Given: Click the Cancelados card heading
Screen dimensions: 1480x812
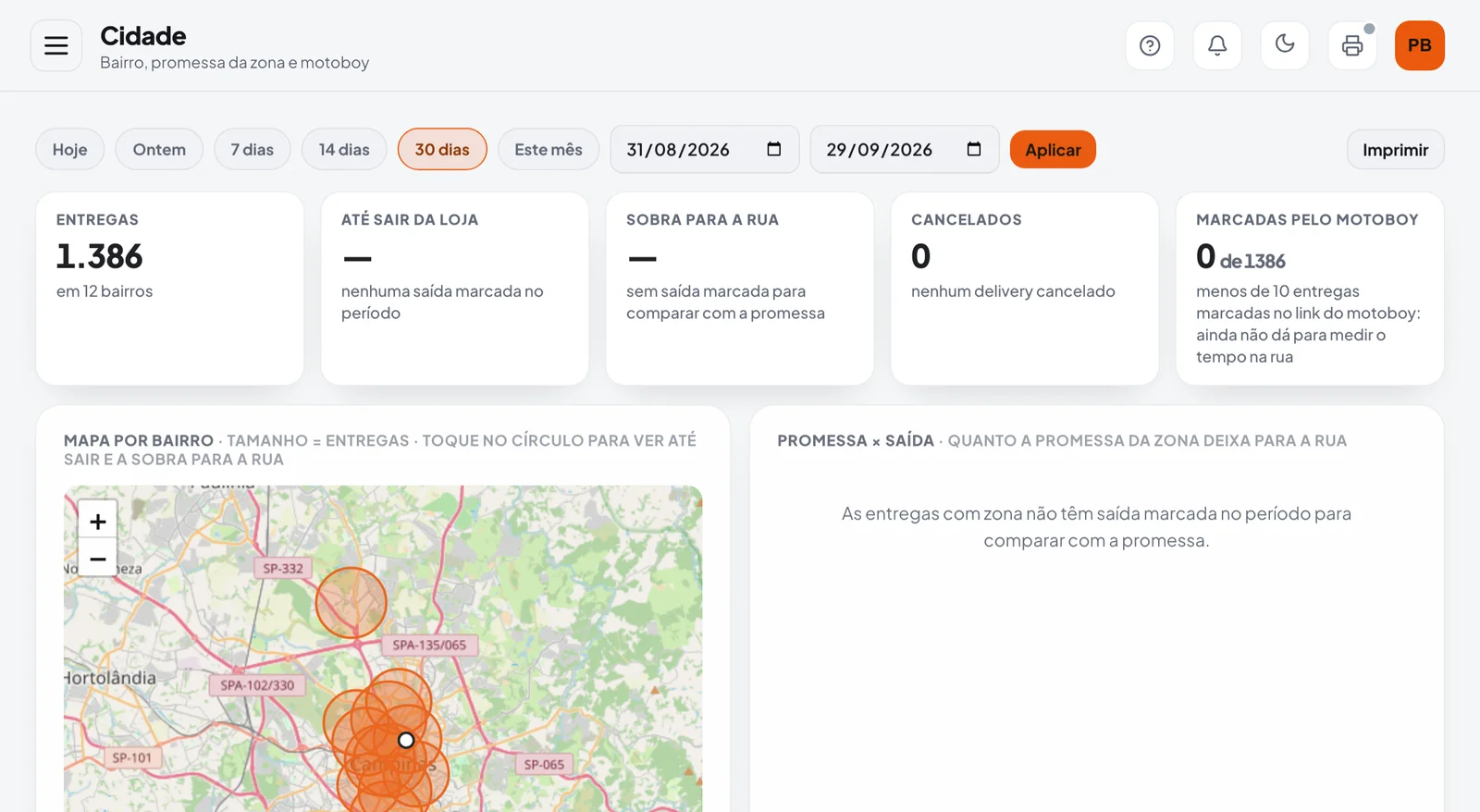Looking at the screenshot, I should pos(967,220).
